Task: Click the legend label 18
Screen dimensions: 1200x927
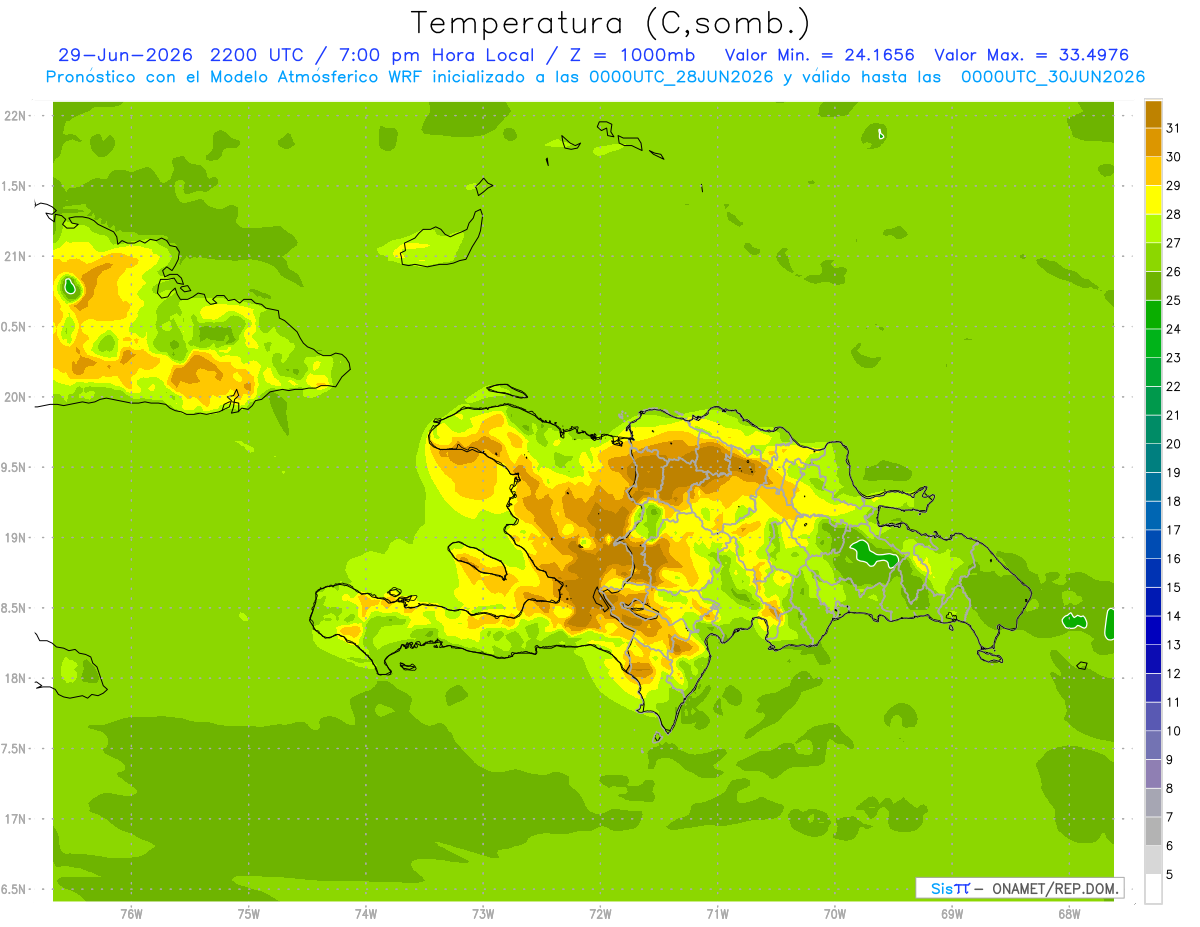Action: tap(1173, 501)
